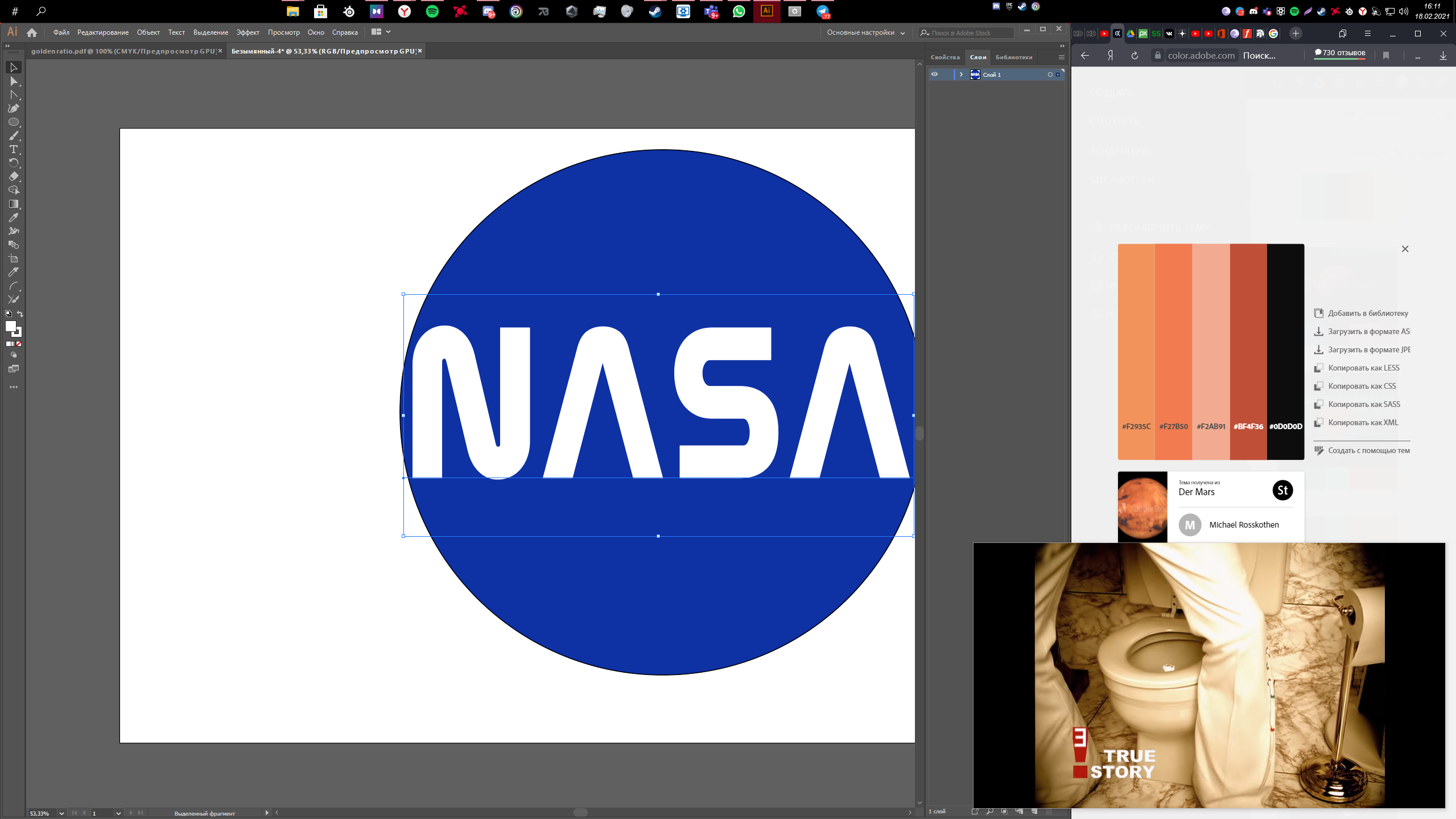Open the Файл menu
The image size is (1456, 819).
coord(61,32)
